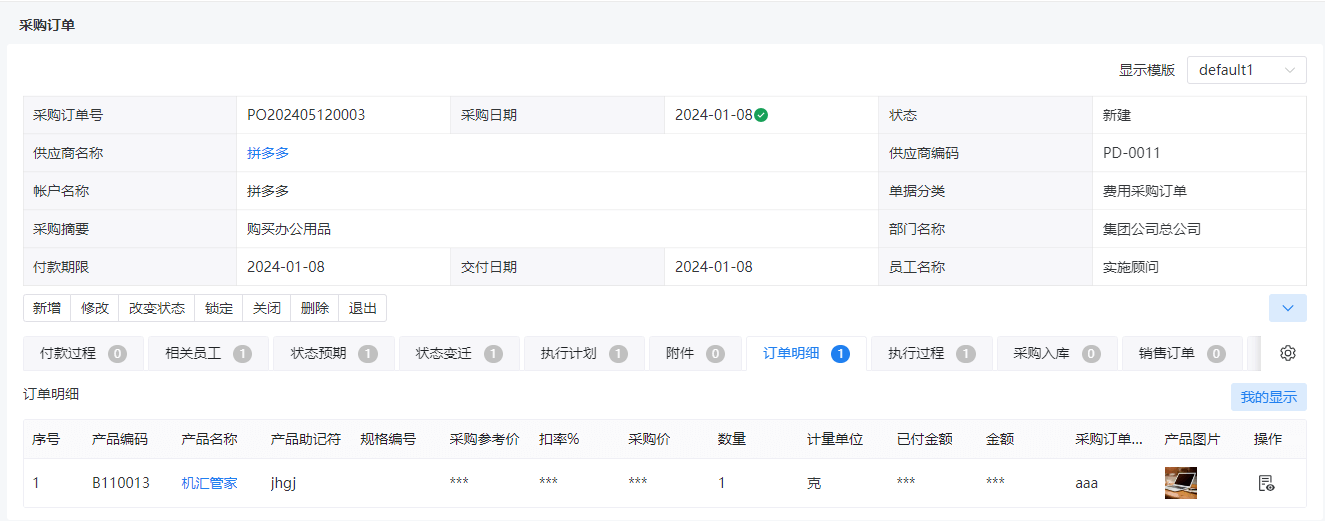Click the 新增 button
Image resolution: width=1325 pixels, height=521 pixels.
47,308
